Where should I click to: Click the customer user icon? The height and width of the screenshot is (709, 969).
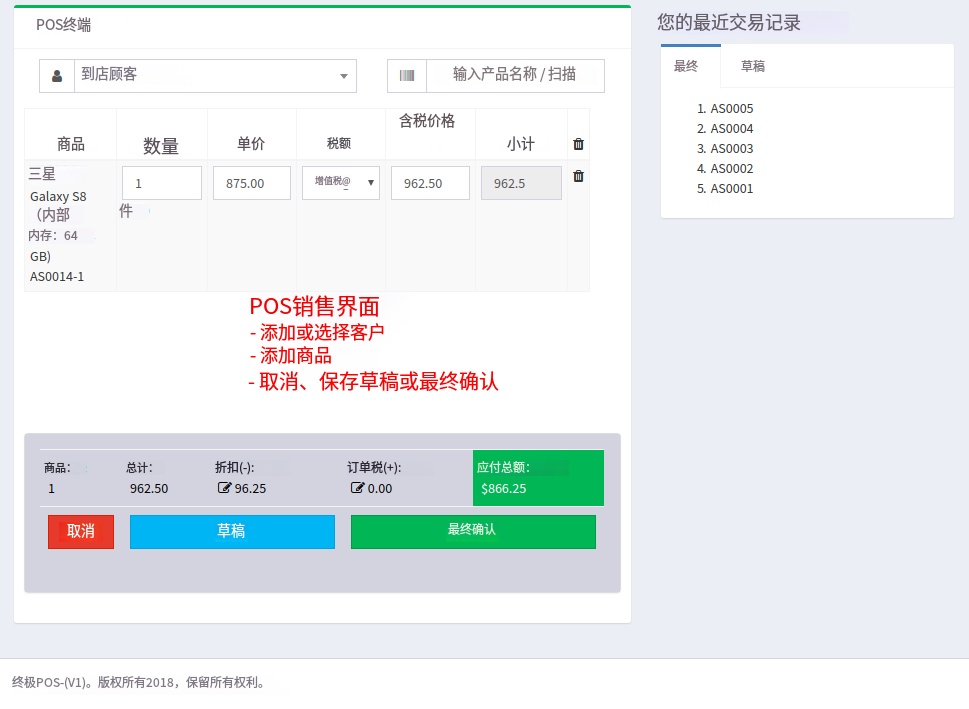click(57, 75)
